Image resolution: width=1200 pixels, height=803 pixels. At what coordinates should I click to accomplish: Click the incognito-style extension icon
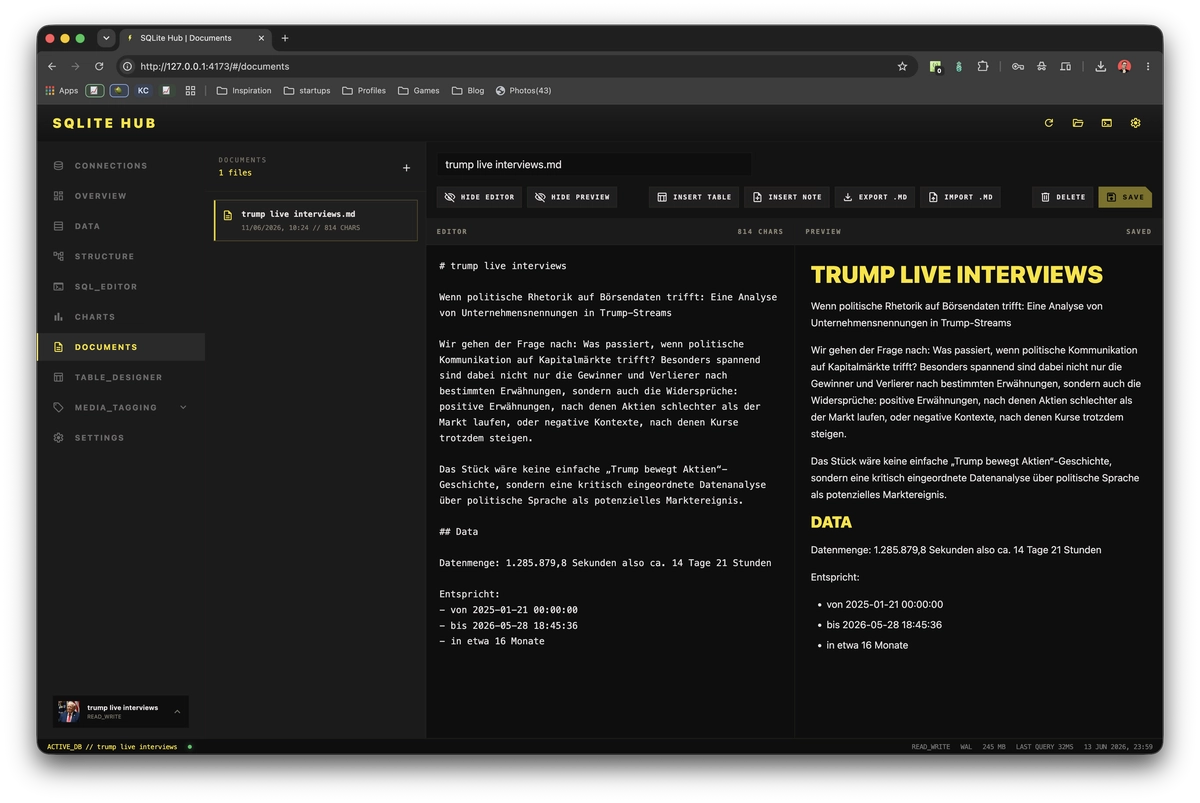1041,66
